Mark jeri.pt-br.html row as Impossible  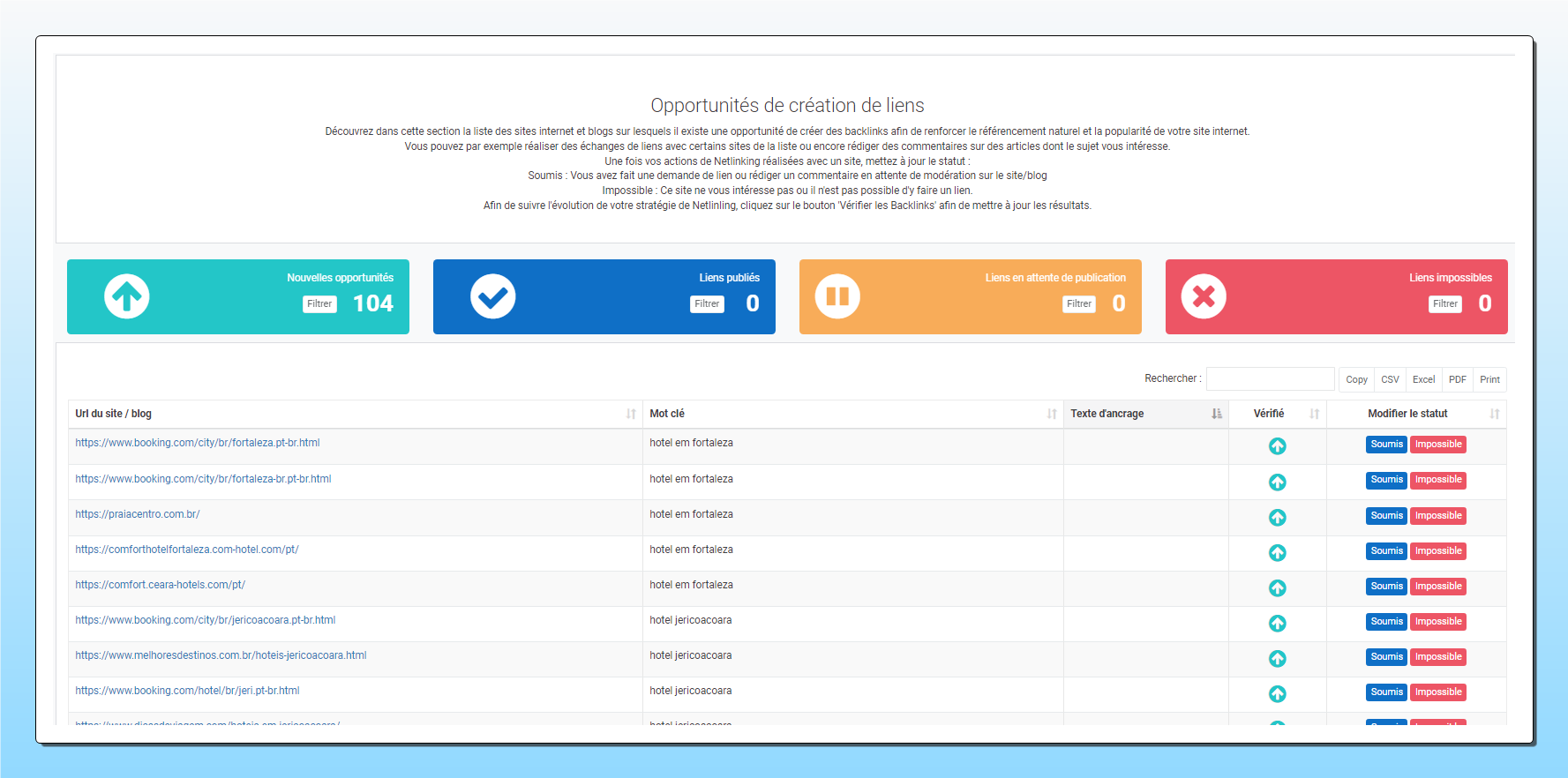click(x=1437, y=692)
